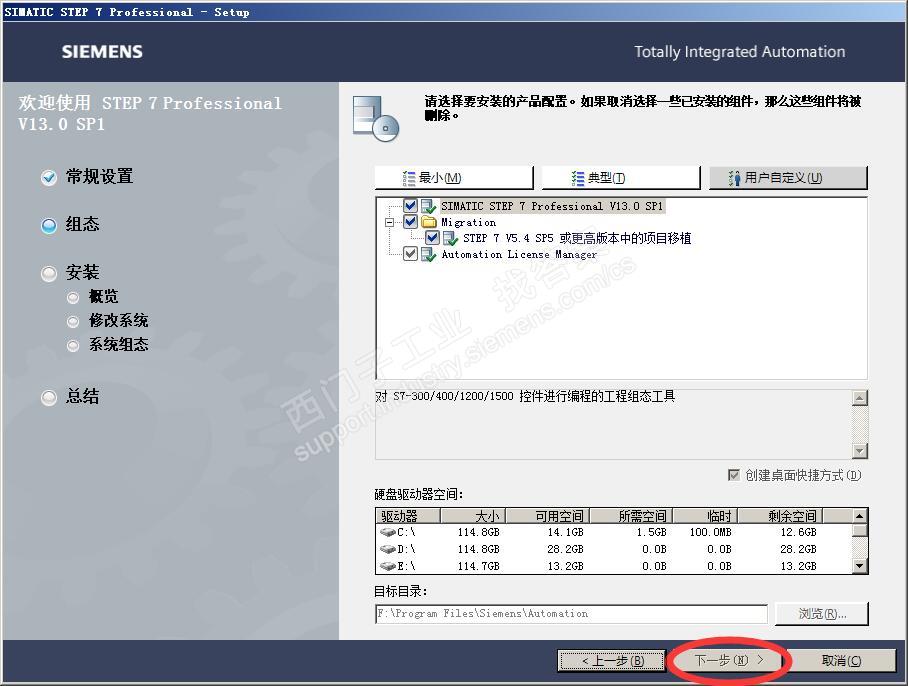Viewport: 908px width, 686px height.
Task: Select the Migration tree row label
Action: click(x=468, y=222)
